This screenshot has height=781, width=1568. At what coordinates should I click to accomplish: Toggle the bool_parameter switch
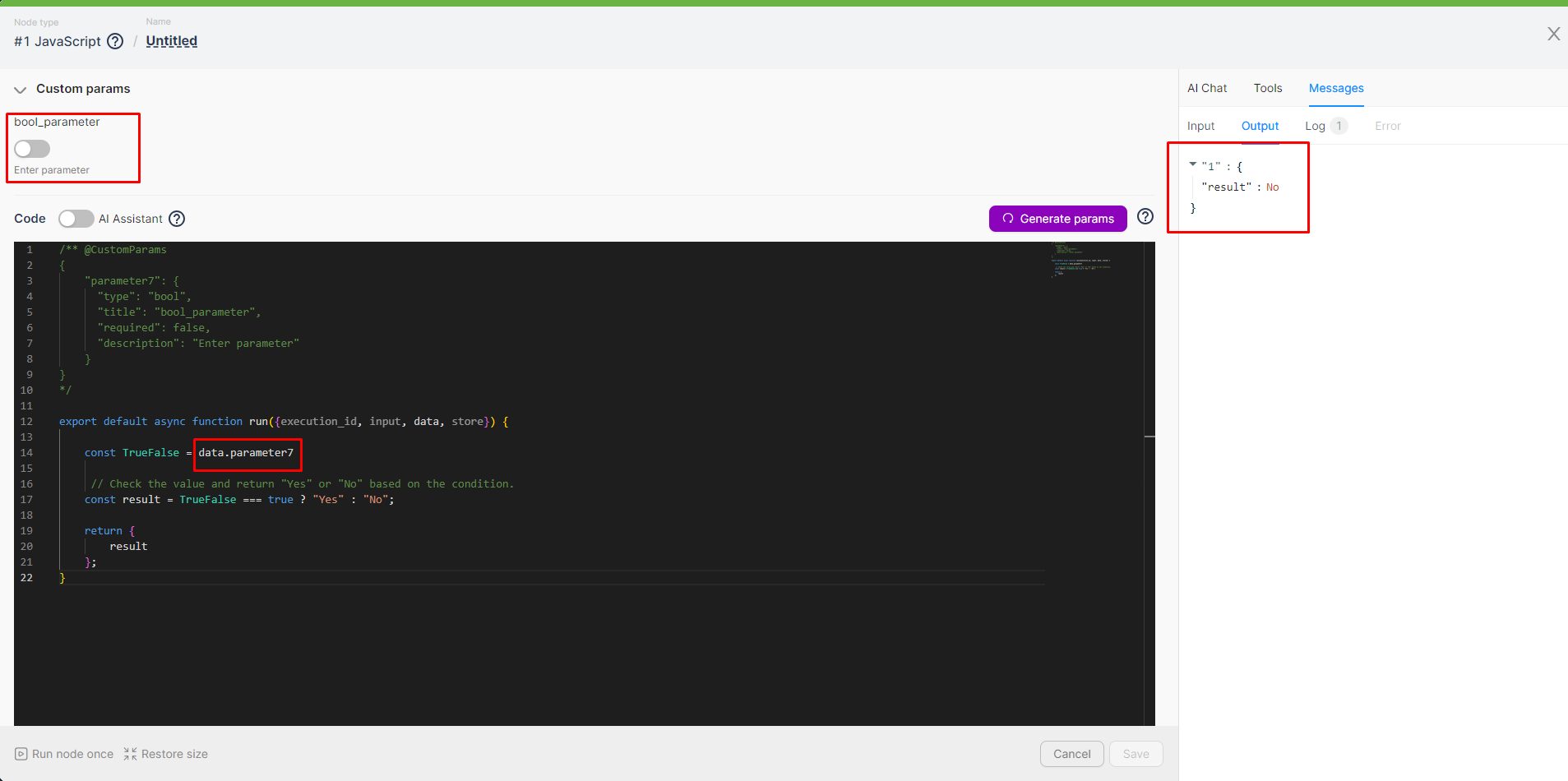(x=32, y=149)
